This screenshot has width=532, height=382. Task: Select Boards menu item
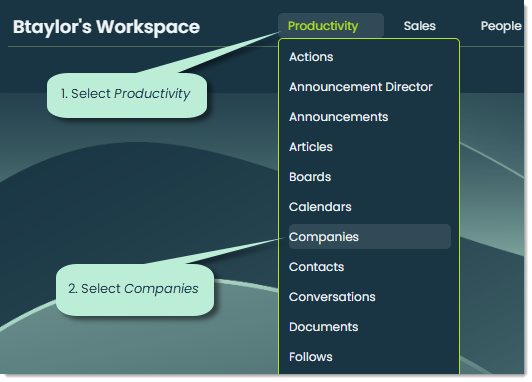pyautogui.click(x=310, y=177)
